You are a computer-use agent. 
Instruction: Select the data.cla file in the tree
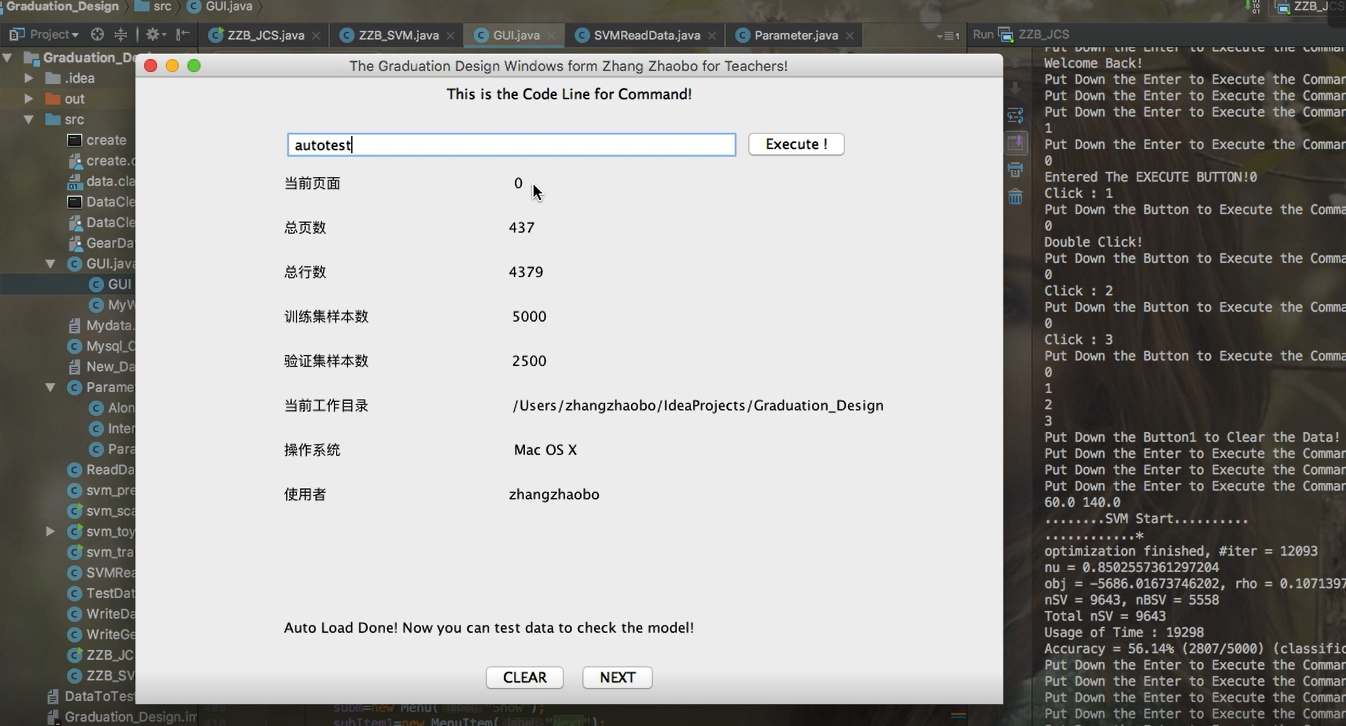[x=101, y=181]
